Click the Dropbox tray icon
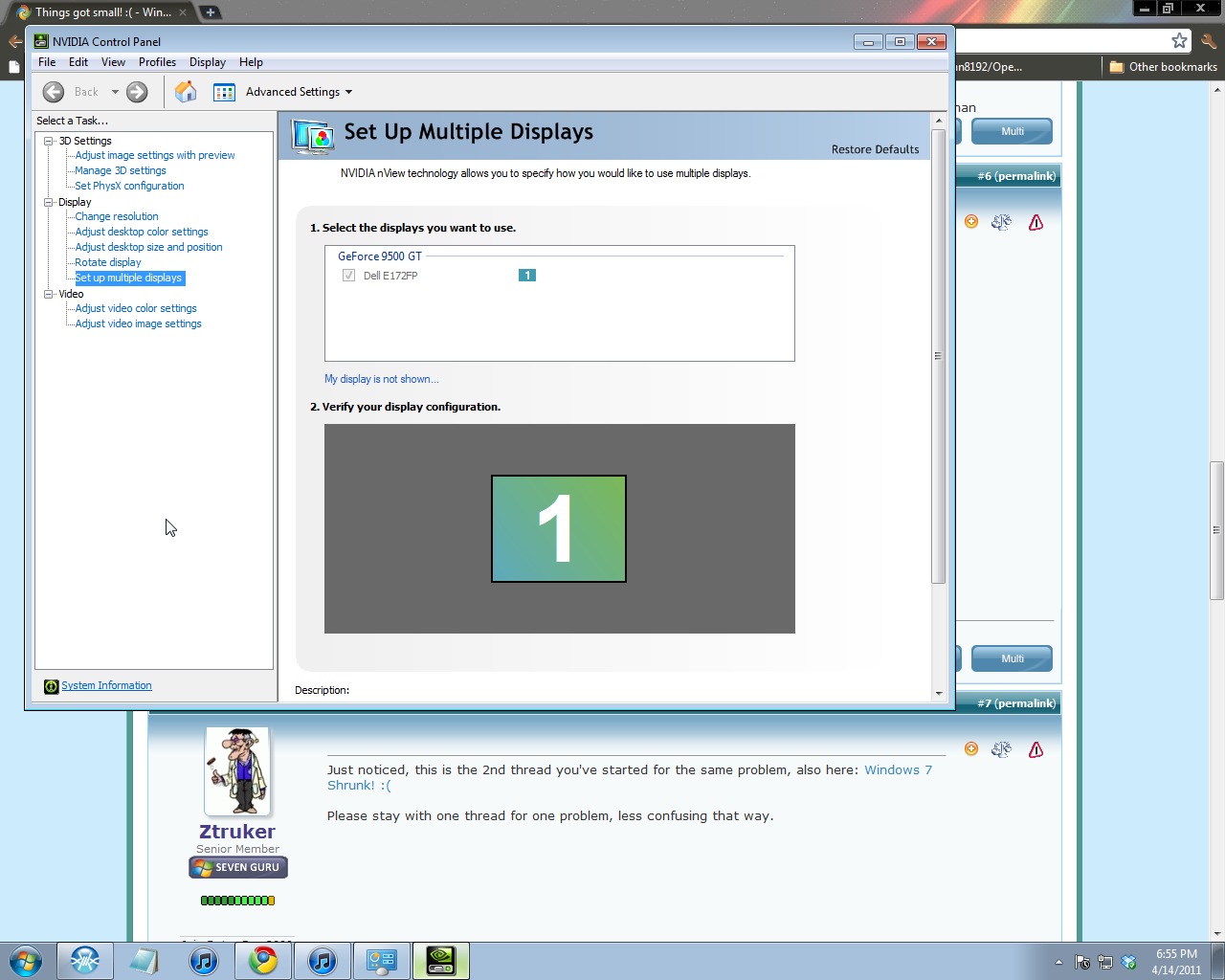This screenshot has height=980, width=1225. pyautogui.click(x=1128, y=962)
